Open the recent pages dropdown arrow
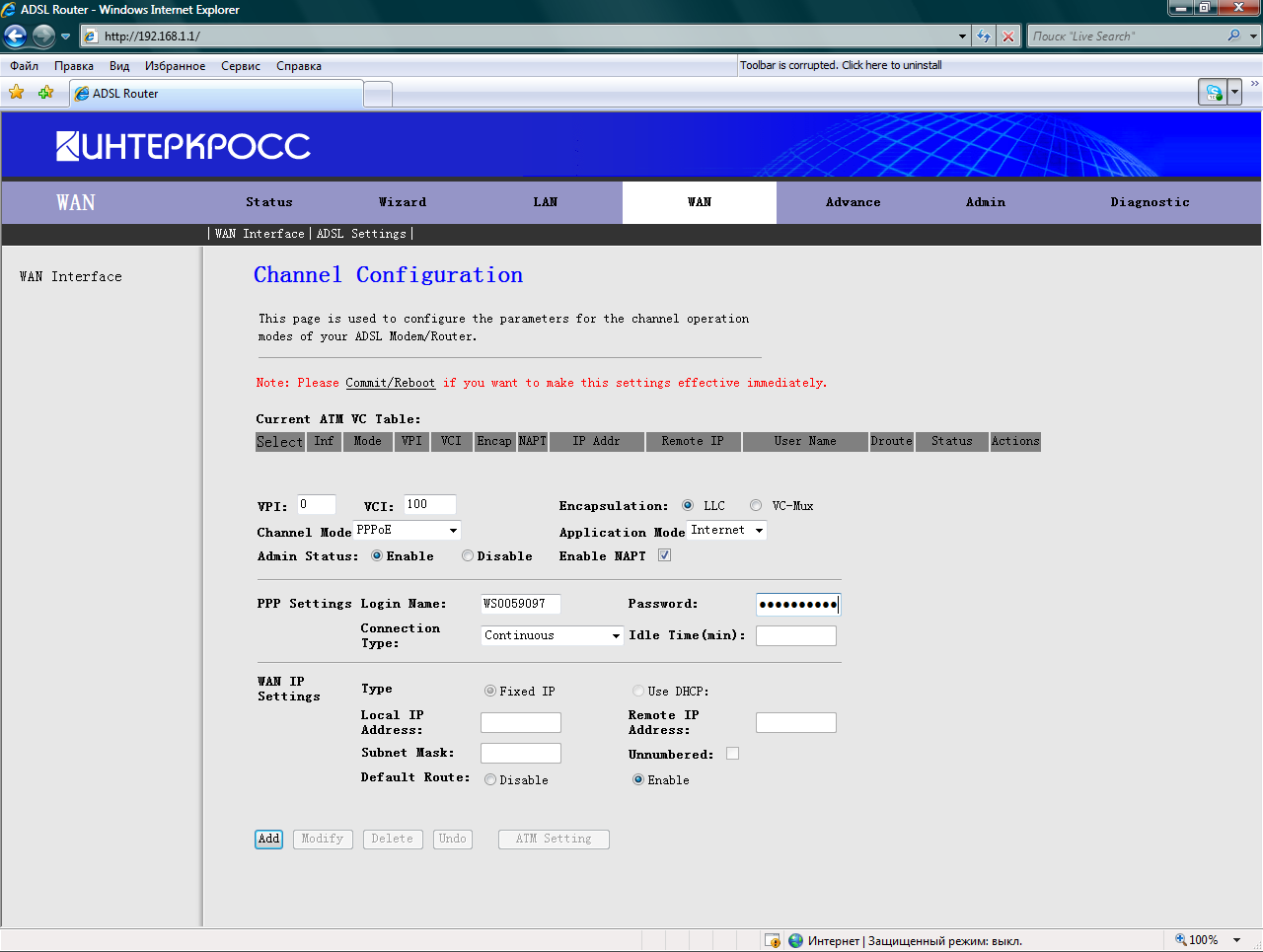1263x952 pixels. click(x=66, y=37)
